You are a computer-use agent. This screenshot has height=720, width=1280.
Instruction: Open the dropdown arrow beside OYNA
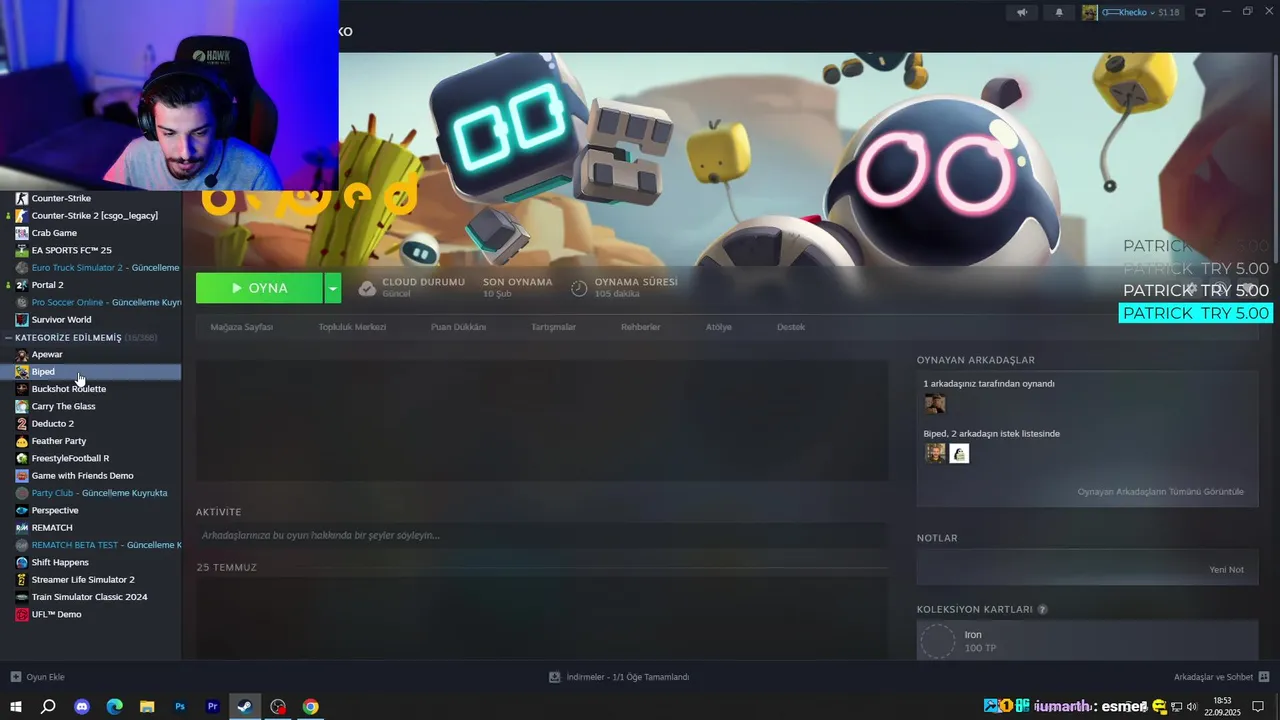[x=333, y=288]
